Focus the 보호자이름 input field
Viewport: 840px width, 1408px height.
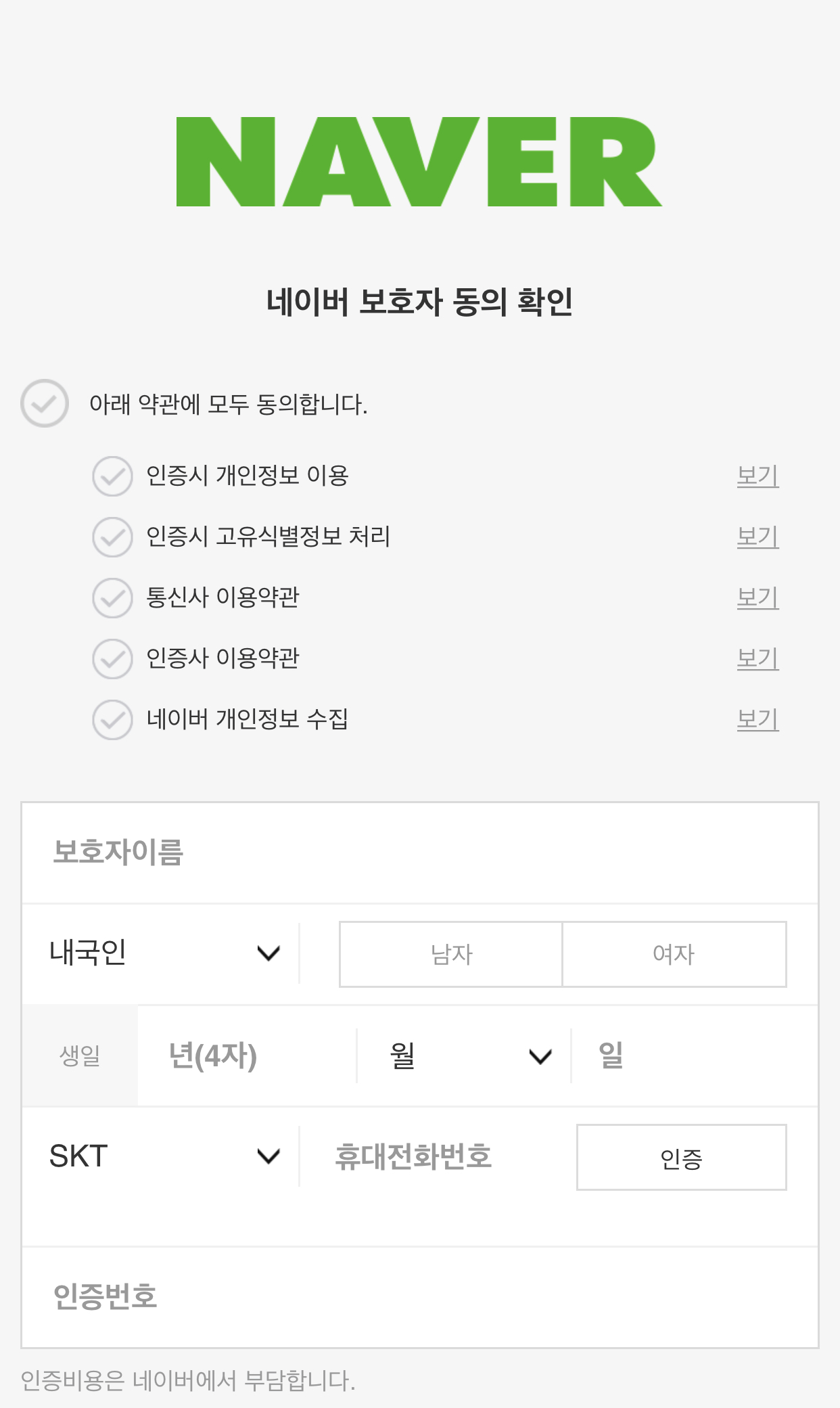coord(419,853)
